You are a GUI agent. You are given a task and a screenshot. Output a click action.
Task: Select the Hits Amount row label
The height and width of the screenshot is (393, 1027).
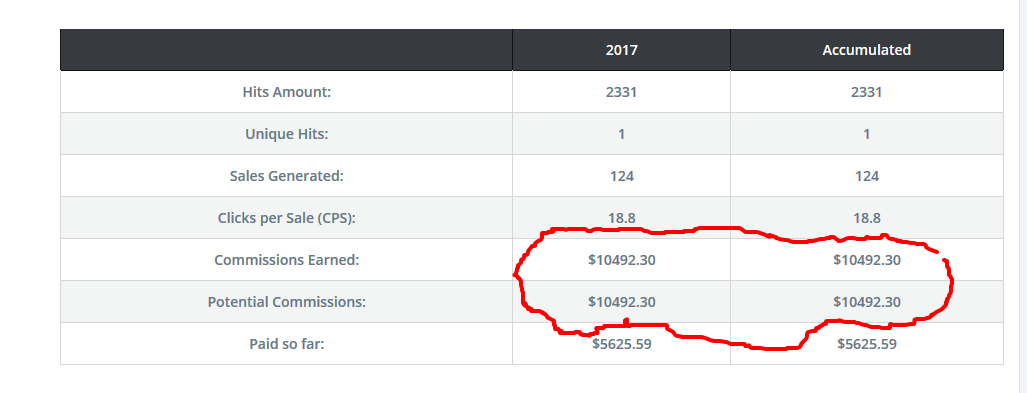[287, 92]
